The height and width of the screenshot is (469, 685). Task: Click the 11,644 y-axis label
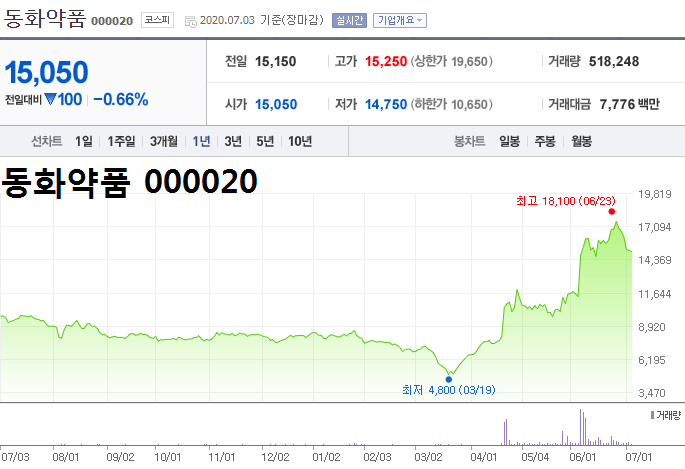(x=654, y=294)
